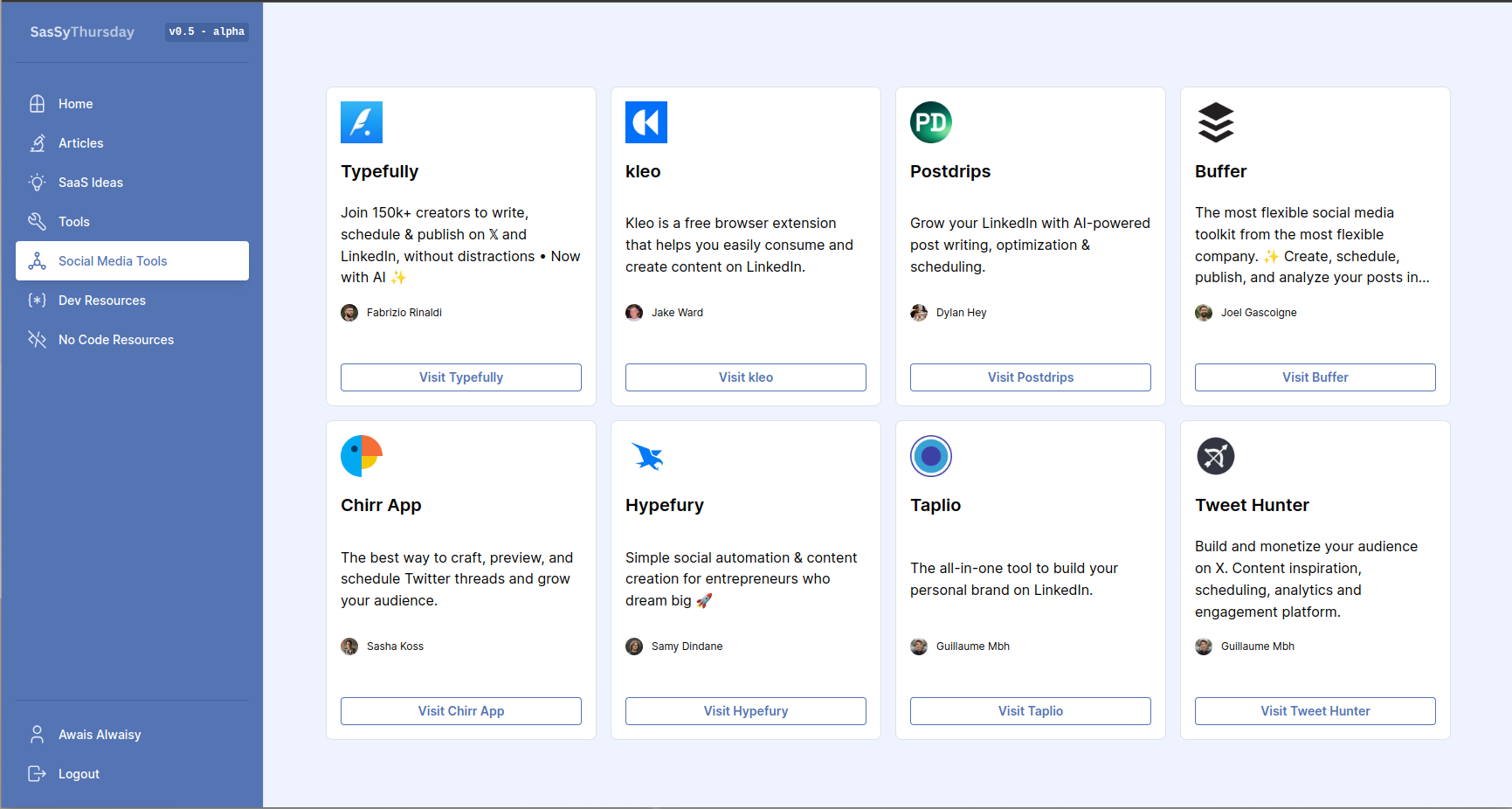Click the Tweet Hunter bow logo
Image resolution: width=1512 pixels, height=809 pixels.
pyautogui.click(x=1216, y=456)
